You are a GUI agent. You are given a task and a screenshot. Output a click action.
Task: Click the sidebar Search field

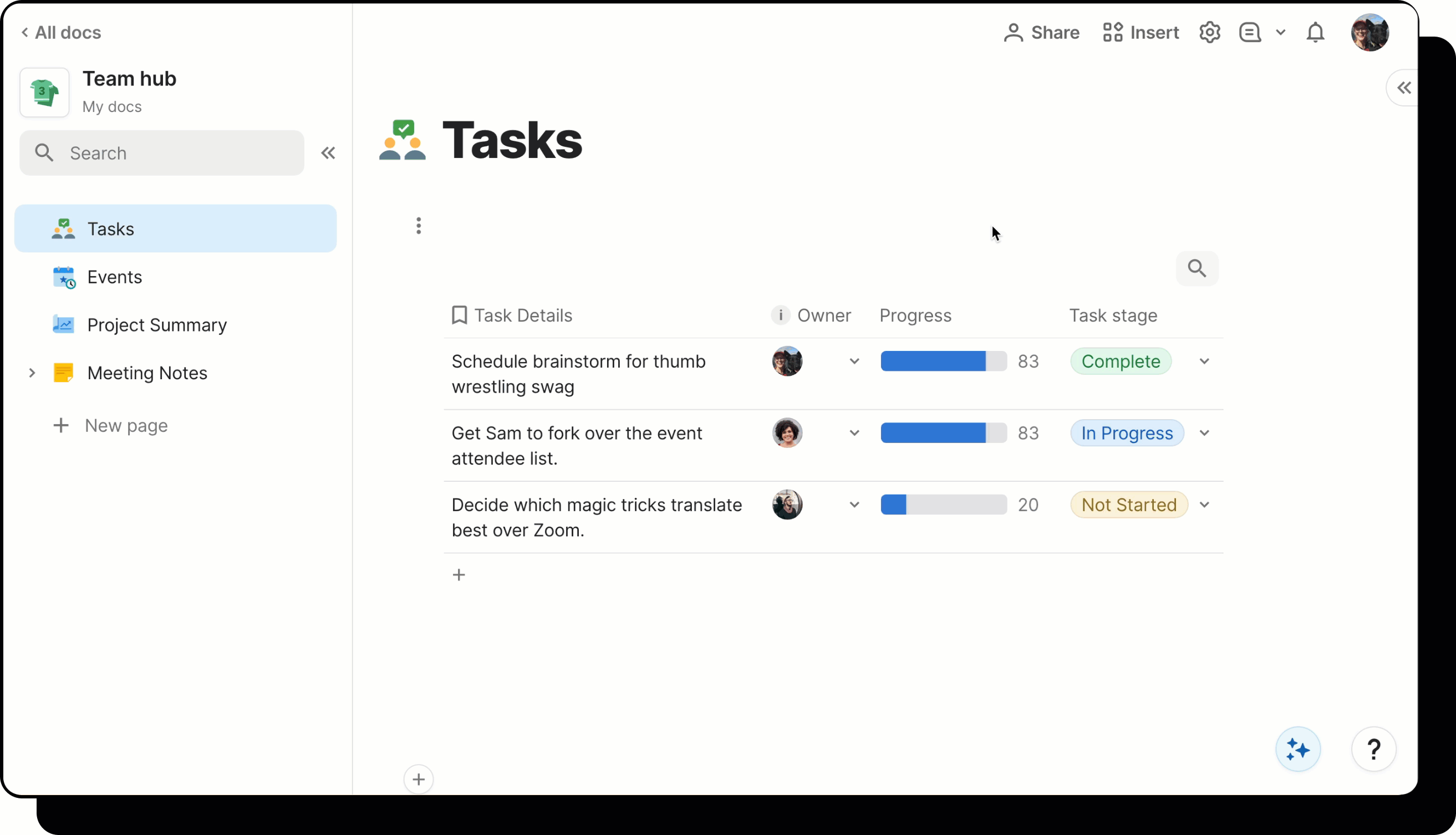162,153
